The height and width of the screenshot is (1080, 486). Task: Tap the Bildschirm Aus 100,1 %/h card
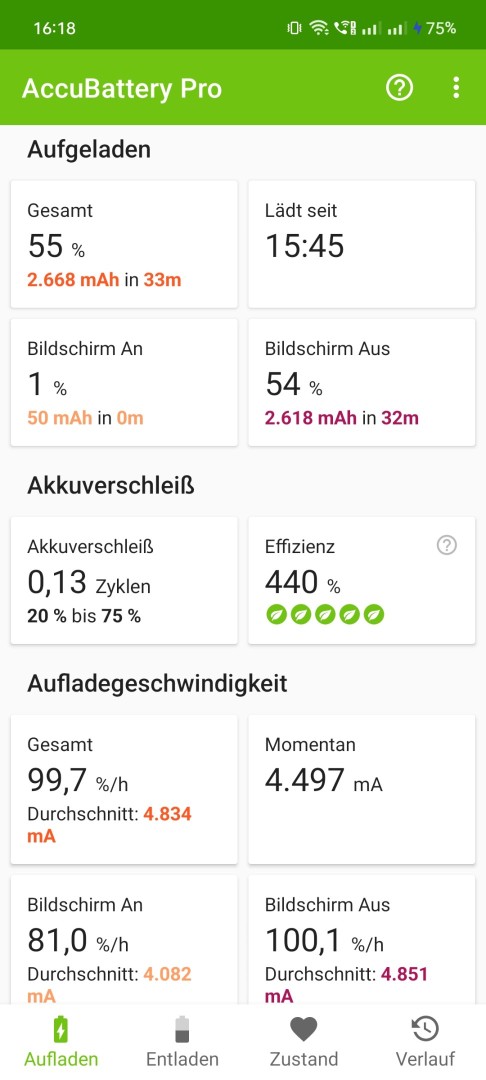coord(361,939)
